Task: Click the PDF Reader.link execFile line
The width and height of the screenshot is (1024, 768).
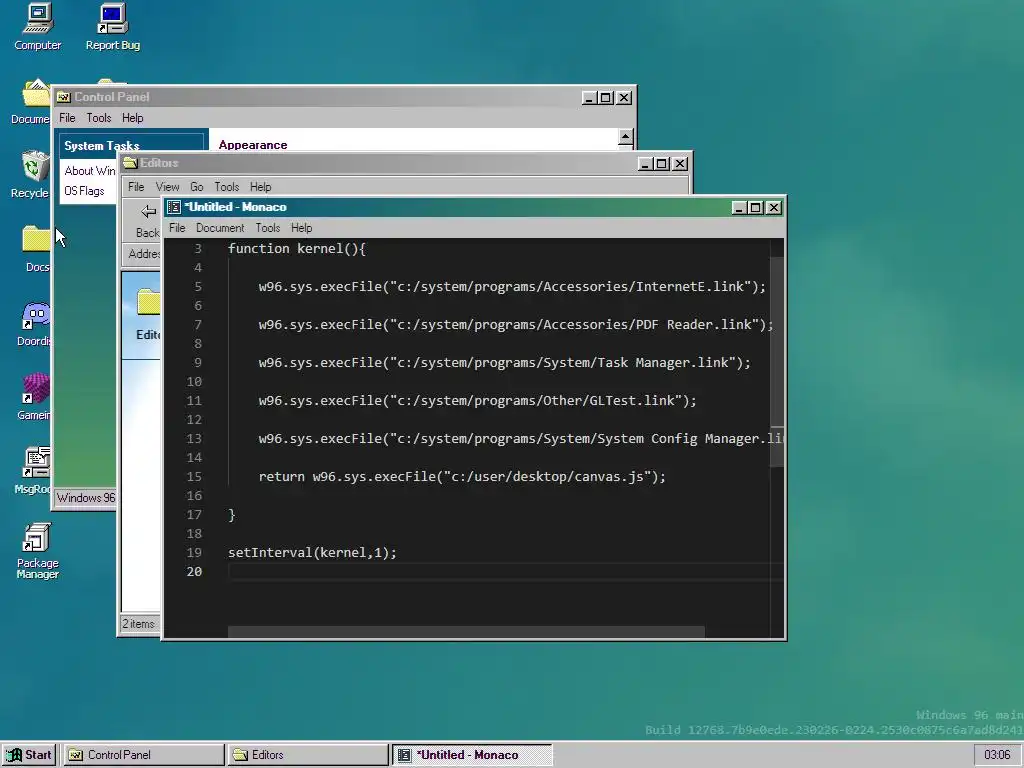Action: 516,325
